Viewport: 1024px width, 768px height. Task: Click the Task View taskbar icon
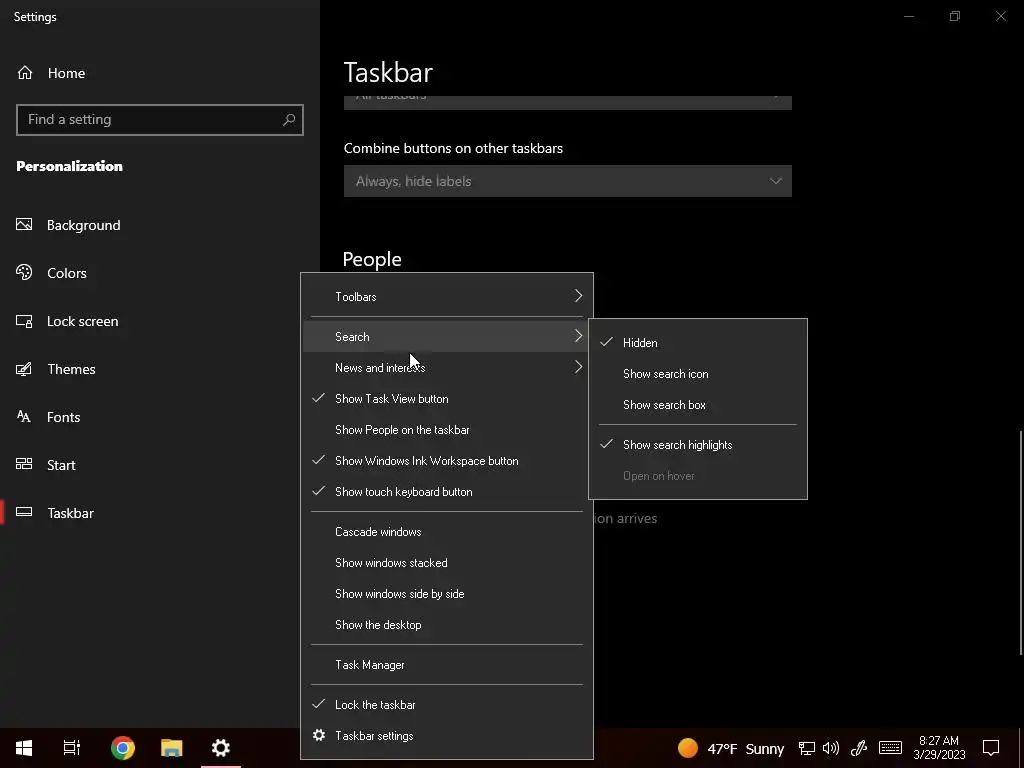(72, 748)
